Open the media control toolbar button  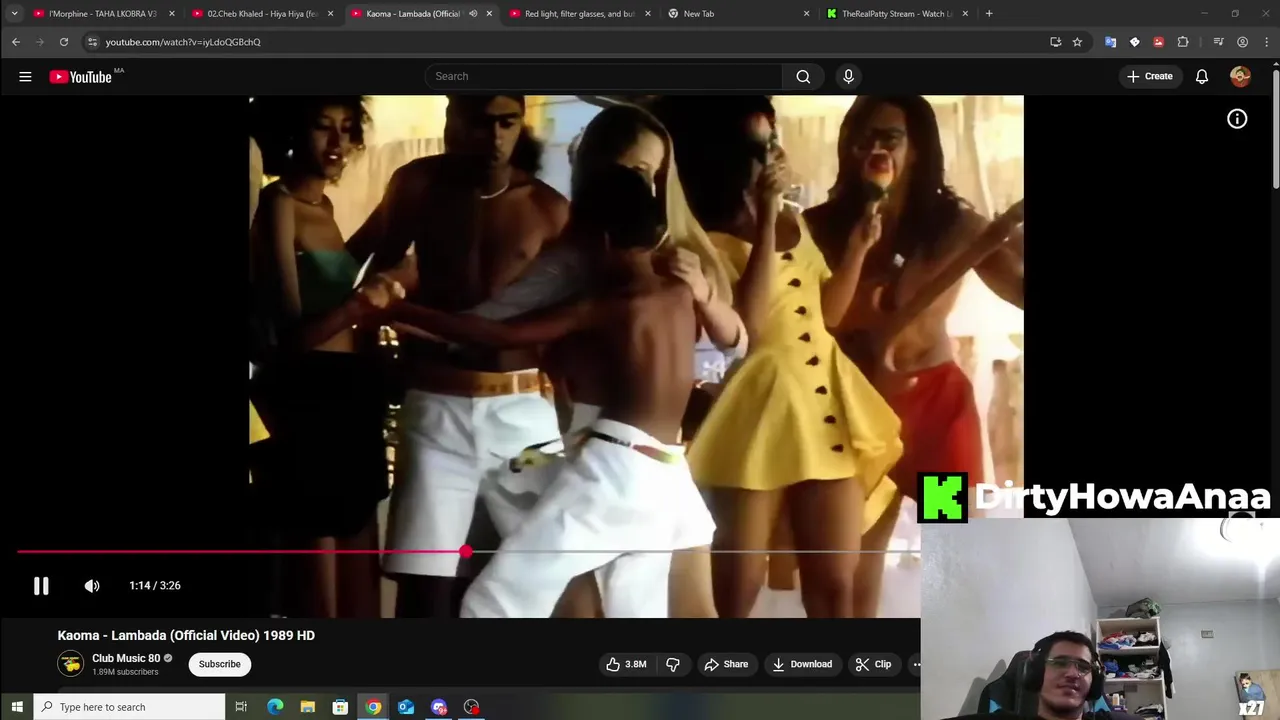1218,42
